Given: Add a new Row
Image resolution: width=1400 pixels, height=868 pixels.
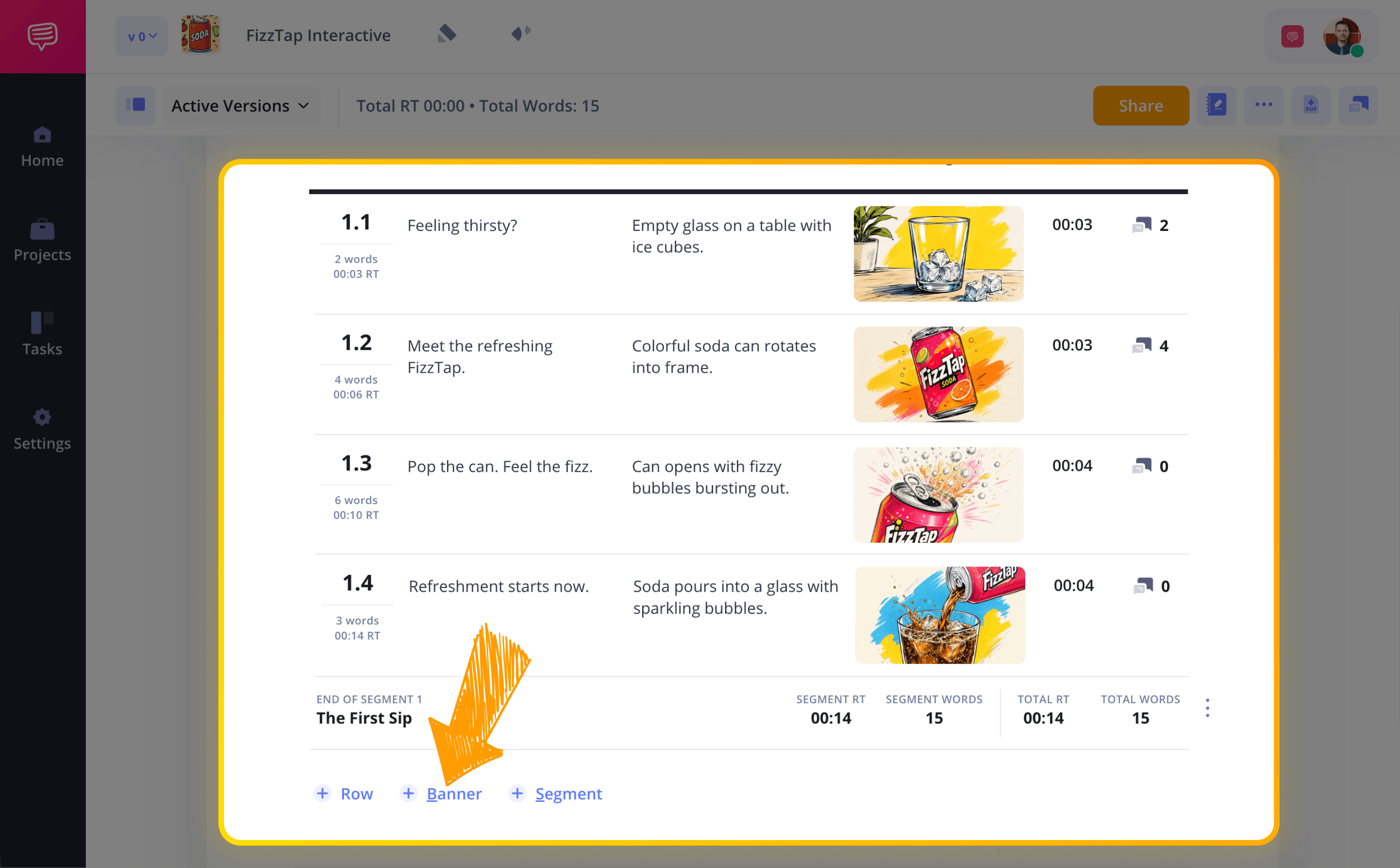Looking at the screenshot, I should coord(344,793).
